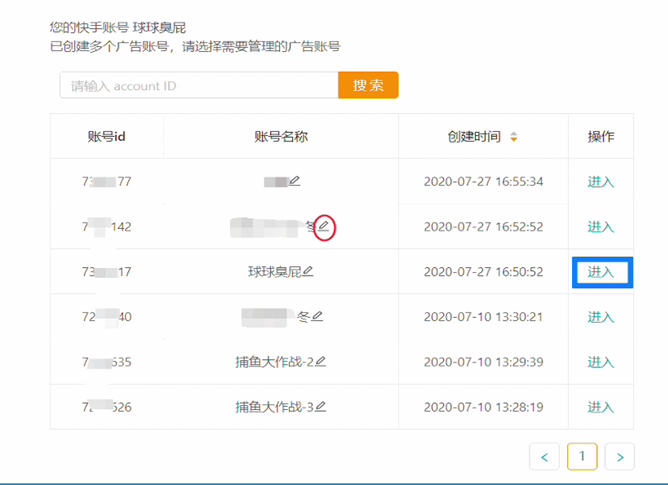Screen dimensions: 668x485
Task: Click account id ending in 526
Action: coord(107,407)
